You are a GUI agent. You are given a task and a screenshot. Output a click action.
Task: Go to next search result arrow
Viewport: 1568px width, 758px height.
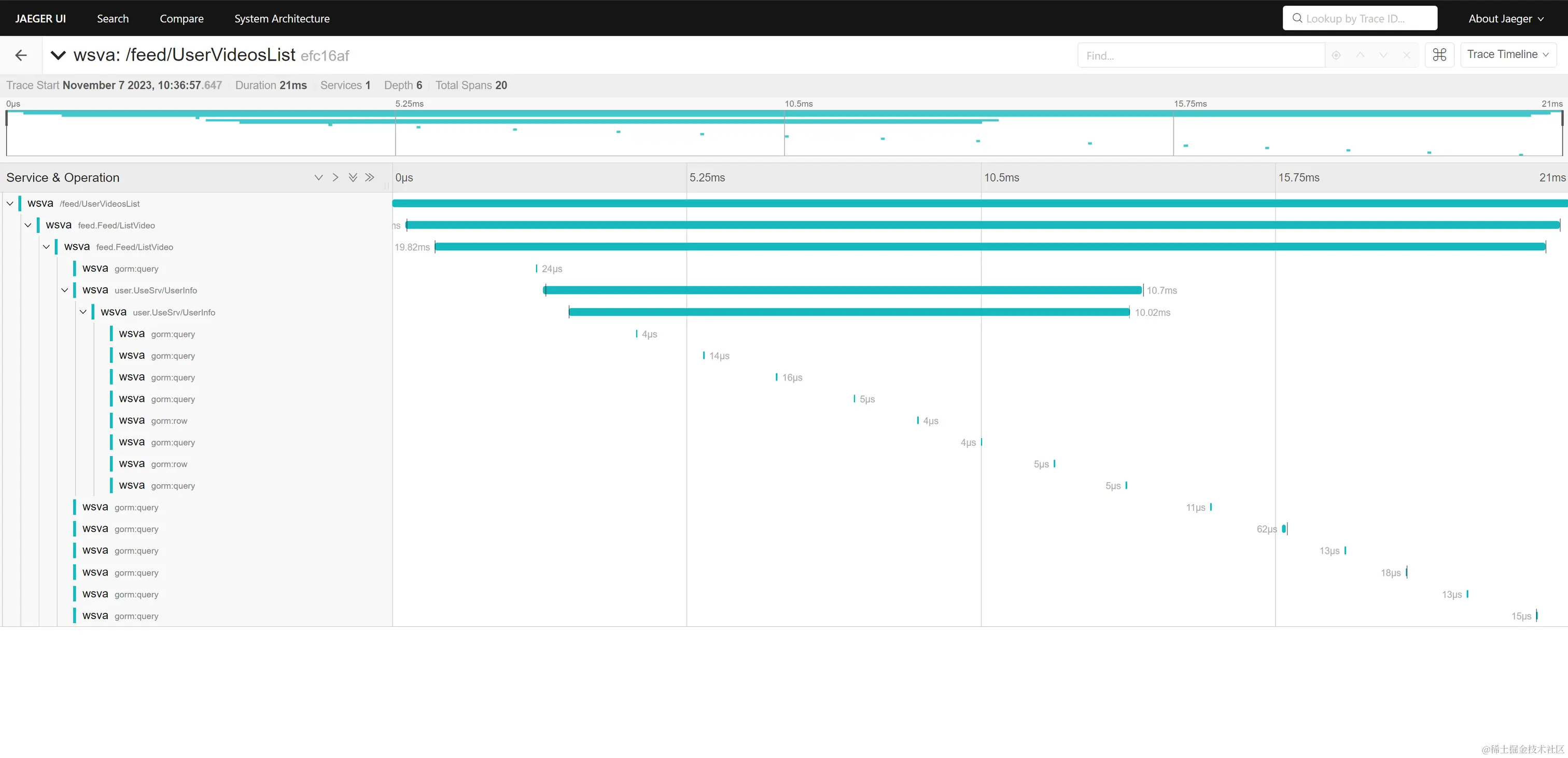tap(1383, 55)
